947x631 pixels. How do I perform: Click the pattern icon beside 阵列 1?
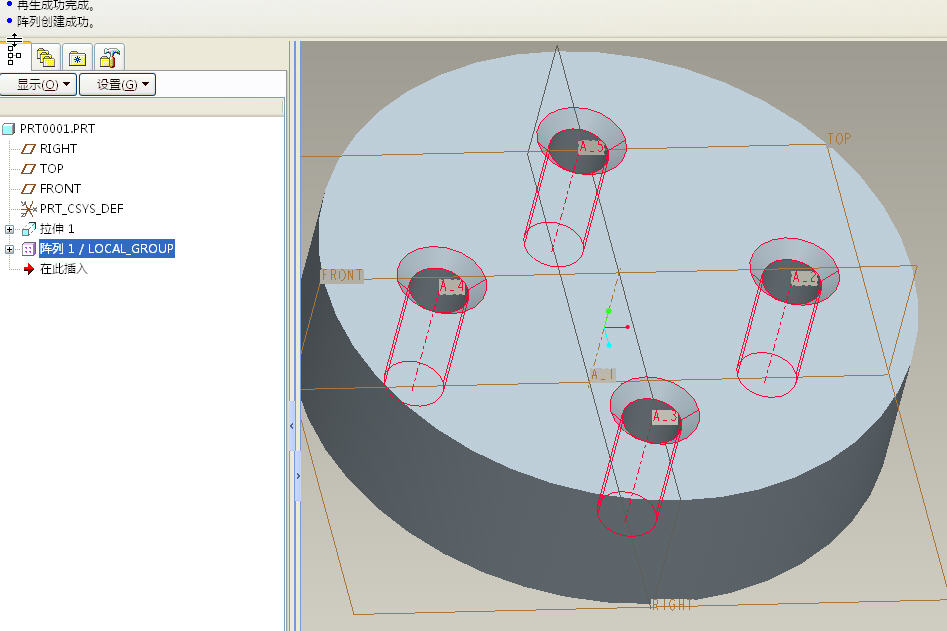[28, 249]
